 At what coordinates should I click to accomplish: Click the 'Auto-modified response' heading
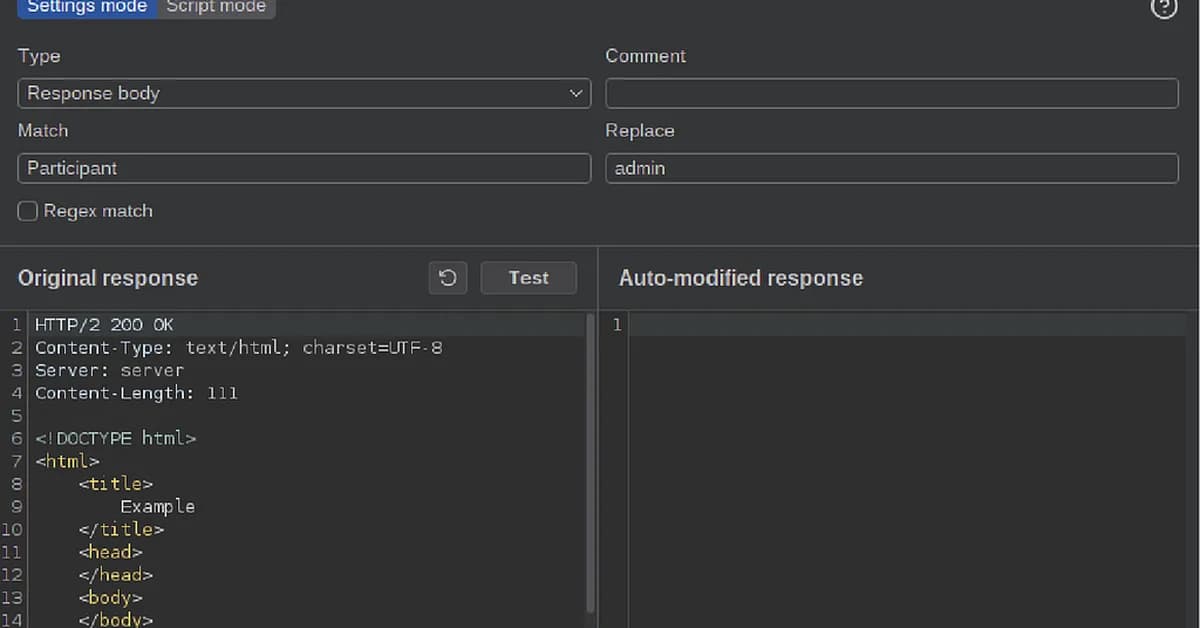click(741, 278)
